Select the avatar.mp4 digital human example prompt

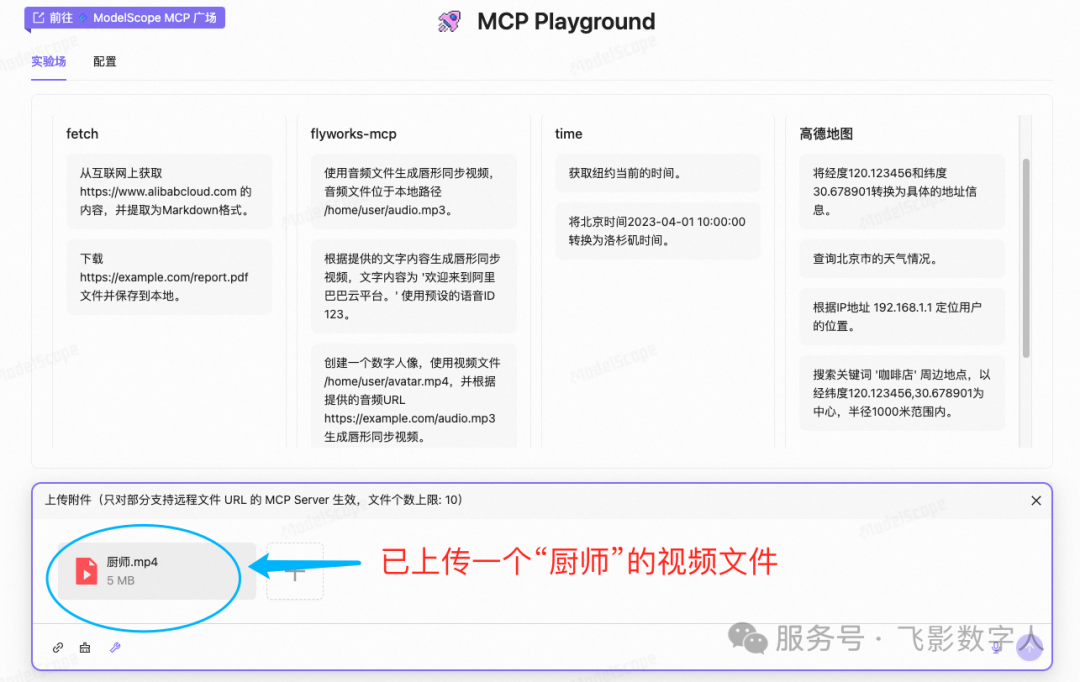pyautogui.click(x=413, y=397)
